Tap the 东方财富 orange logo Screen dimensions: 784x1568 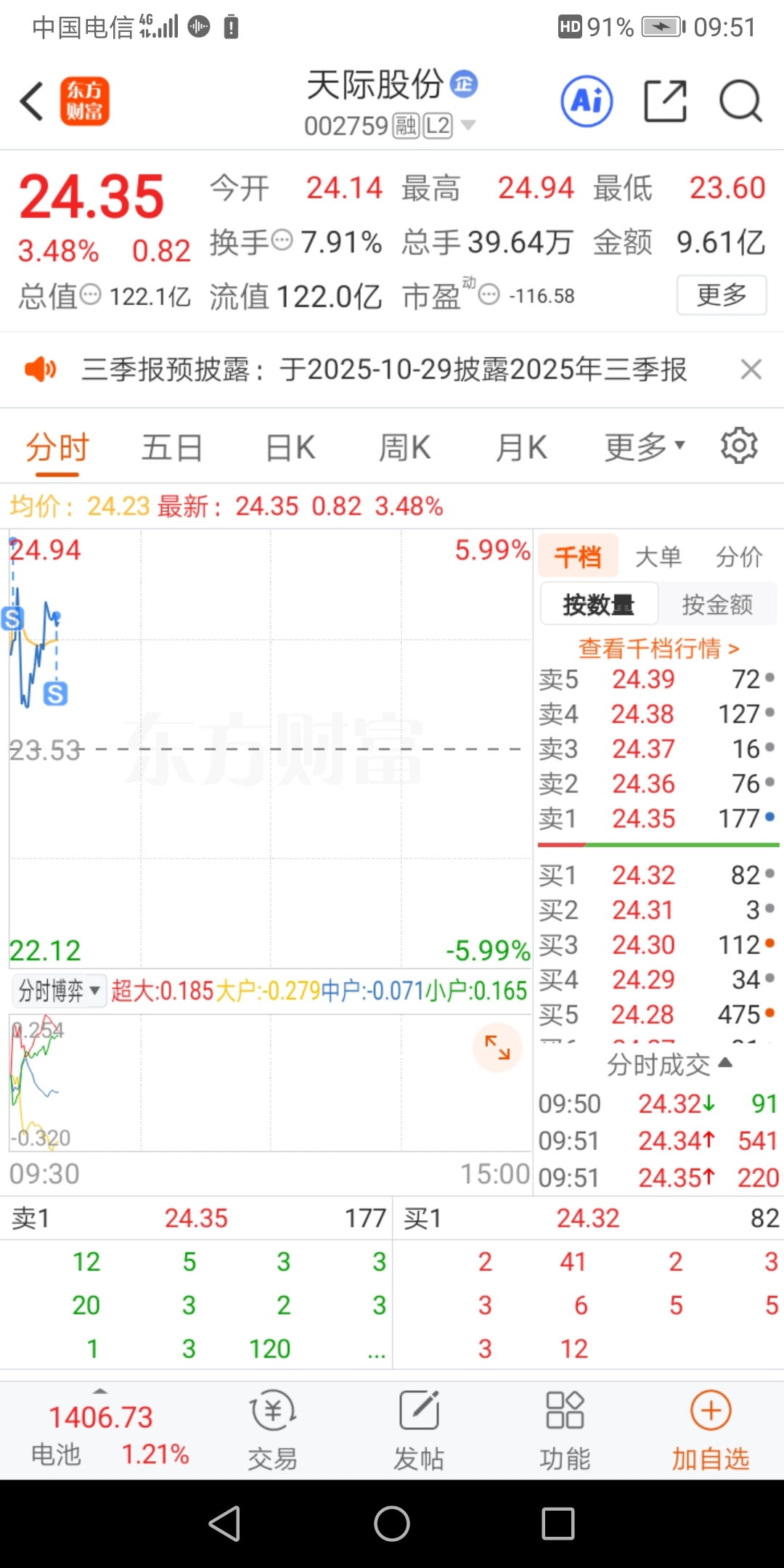(x=84, y=101)
